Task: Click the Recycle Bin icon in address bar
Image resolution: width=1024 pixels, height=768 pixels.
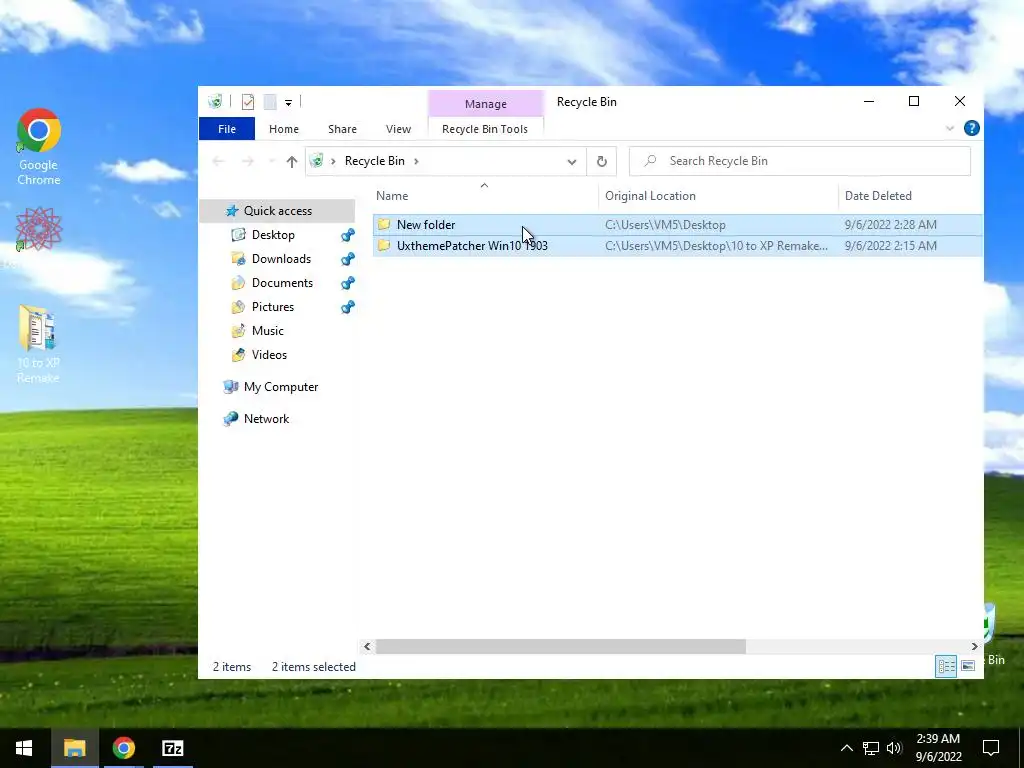Action: [317, 161]
